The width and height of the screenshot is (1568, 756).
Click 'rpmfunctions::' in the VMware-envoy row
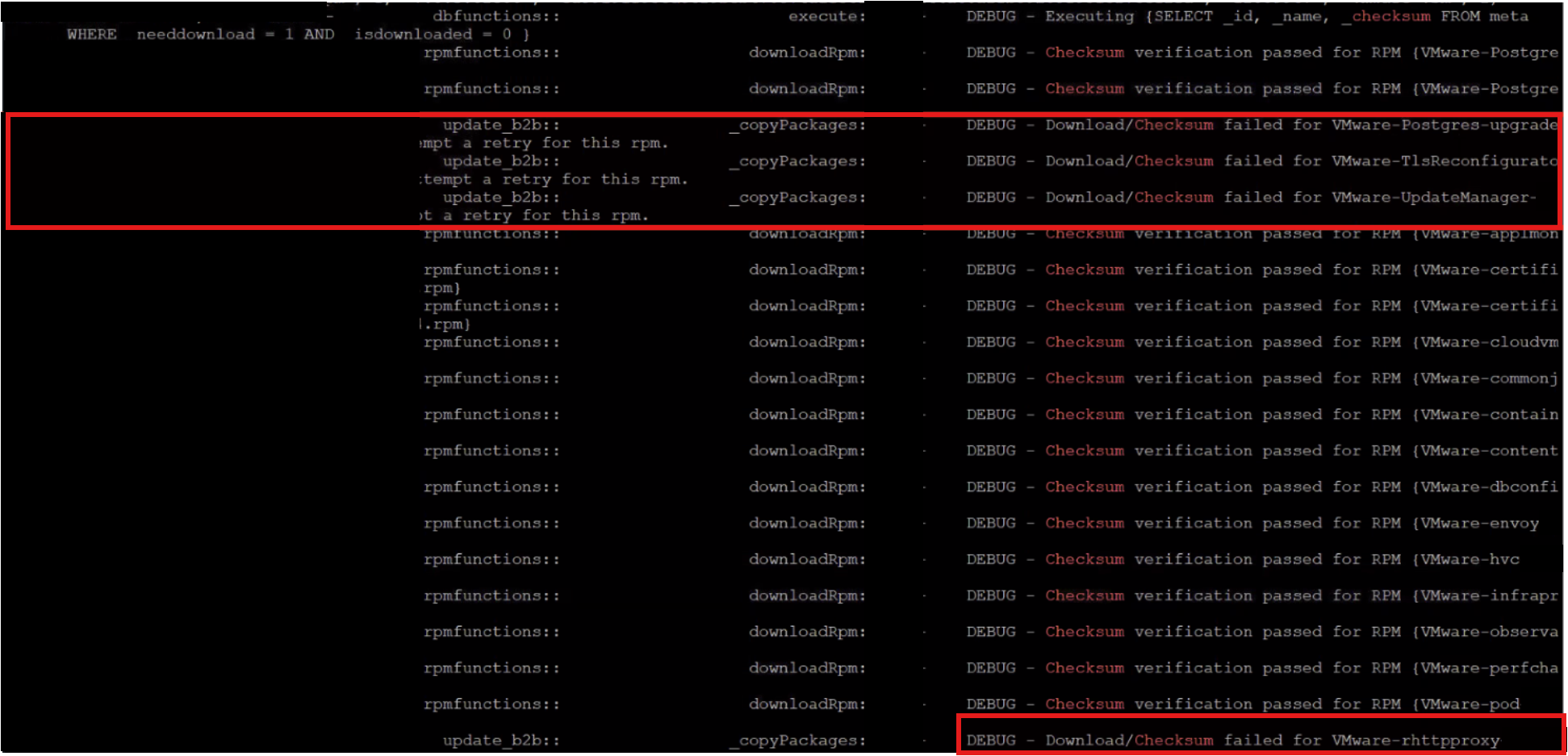491,524
